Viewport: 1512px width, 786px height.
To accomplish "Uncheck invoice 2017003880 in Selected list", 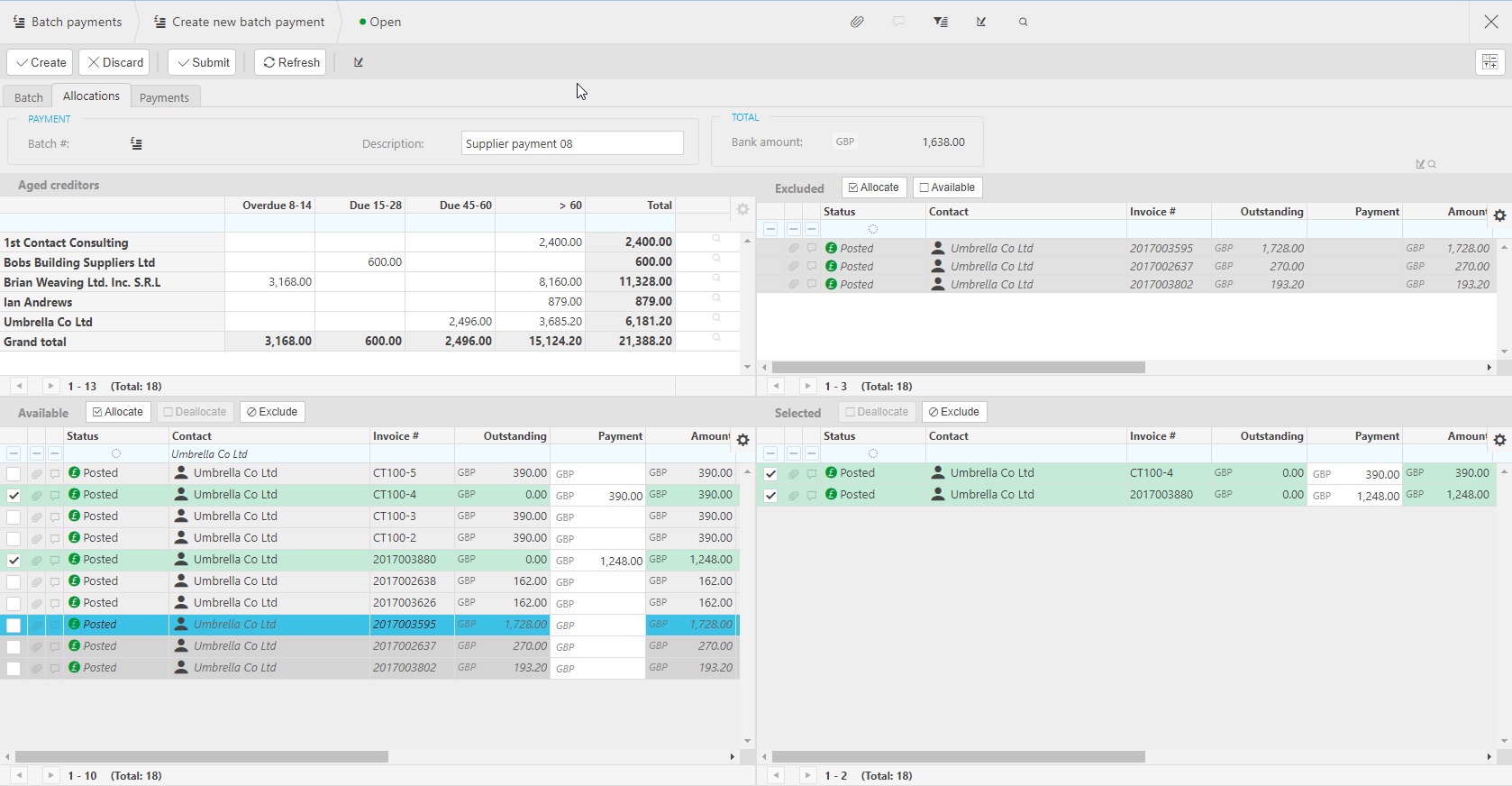I will point(770,495).
